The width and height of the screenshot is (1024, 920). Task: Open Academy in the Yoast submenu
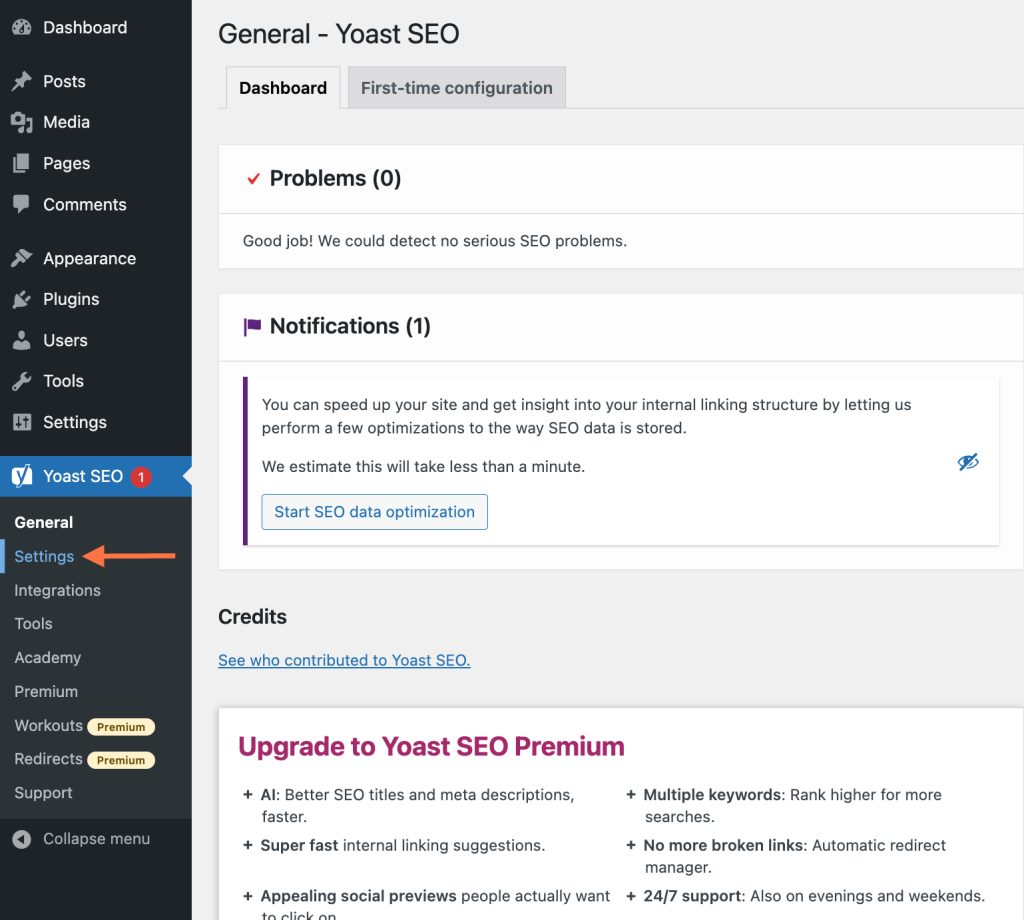48,658
